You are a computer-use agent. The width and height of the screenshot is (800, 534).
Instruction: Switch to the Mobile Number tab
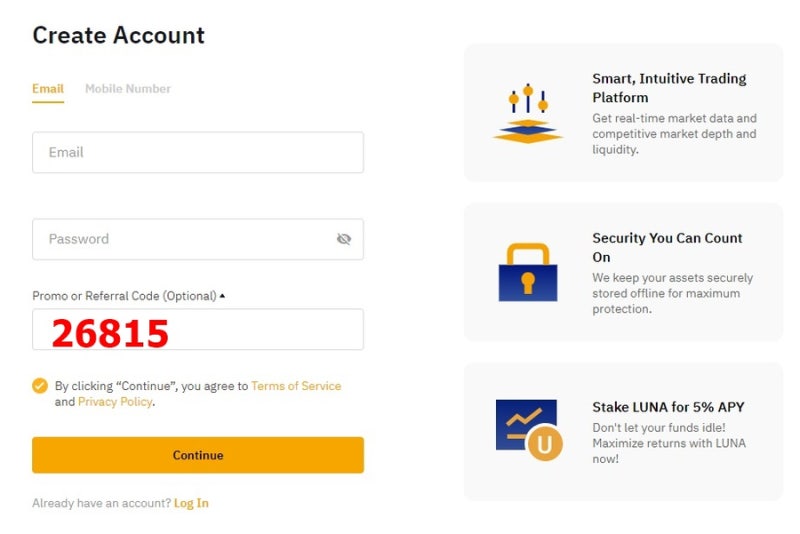(128, 89)
